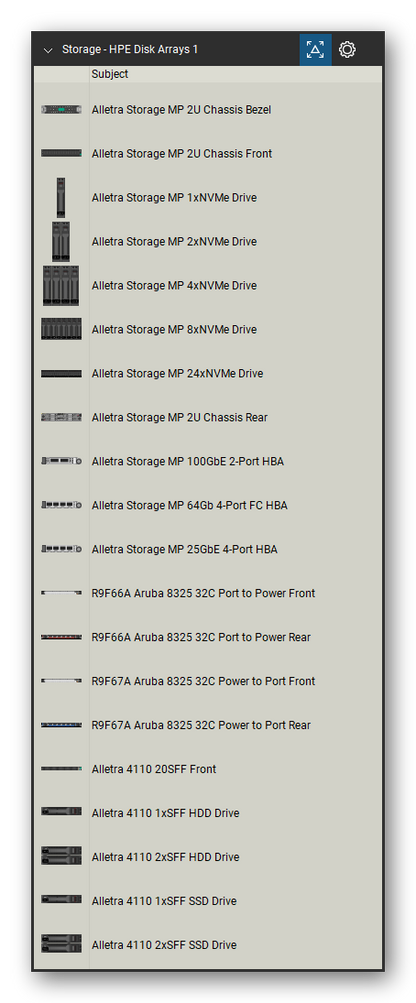Click 'R9F67A Aruba 8325 32C Power to Port Front' text

tap(204, 681)
